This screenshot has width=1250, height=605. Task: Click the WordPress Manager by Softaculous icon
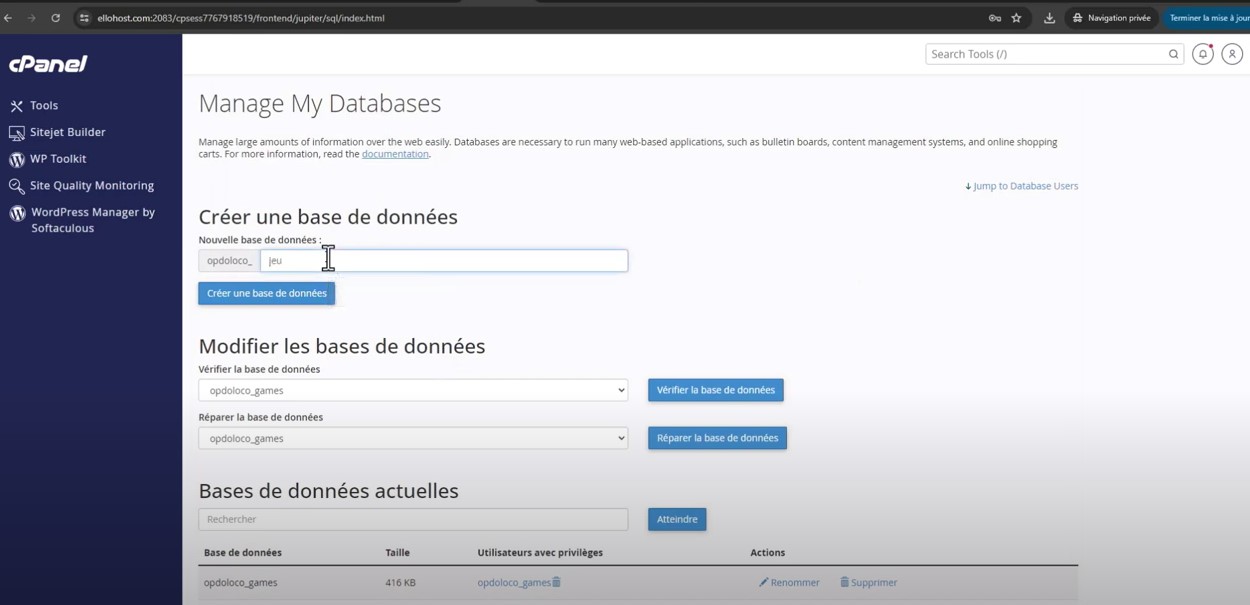[x=16, y=213]
